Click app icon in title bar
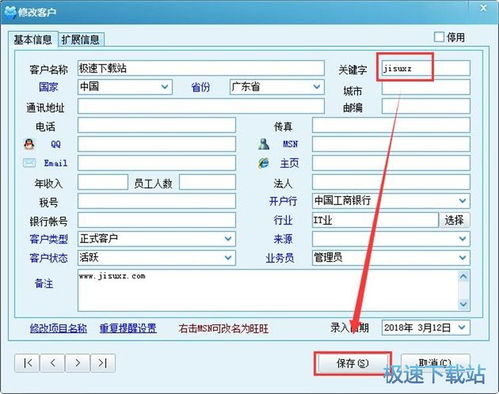 pyautogui.click(x=10, y=12)
